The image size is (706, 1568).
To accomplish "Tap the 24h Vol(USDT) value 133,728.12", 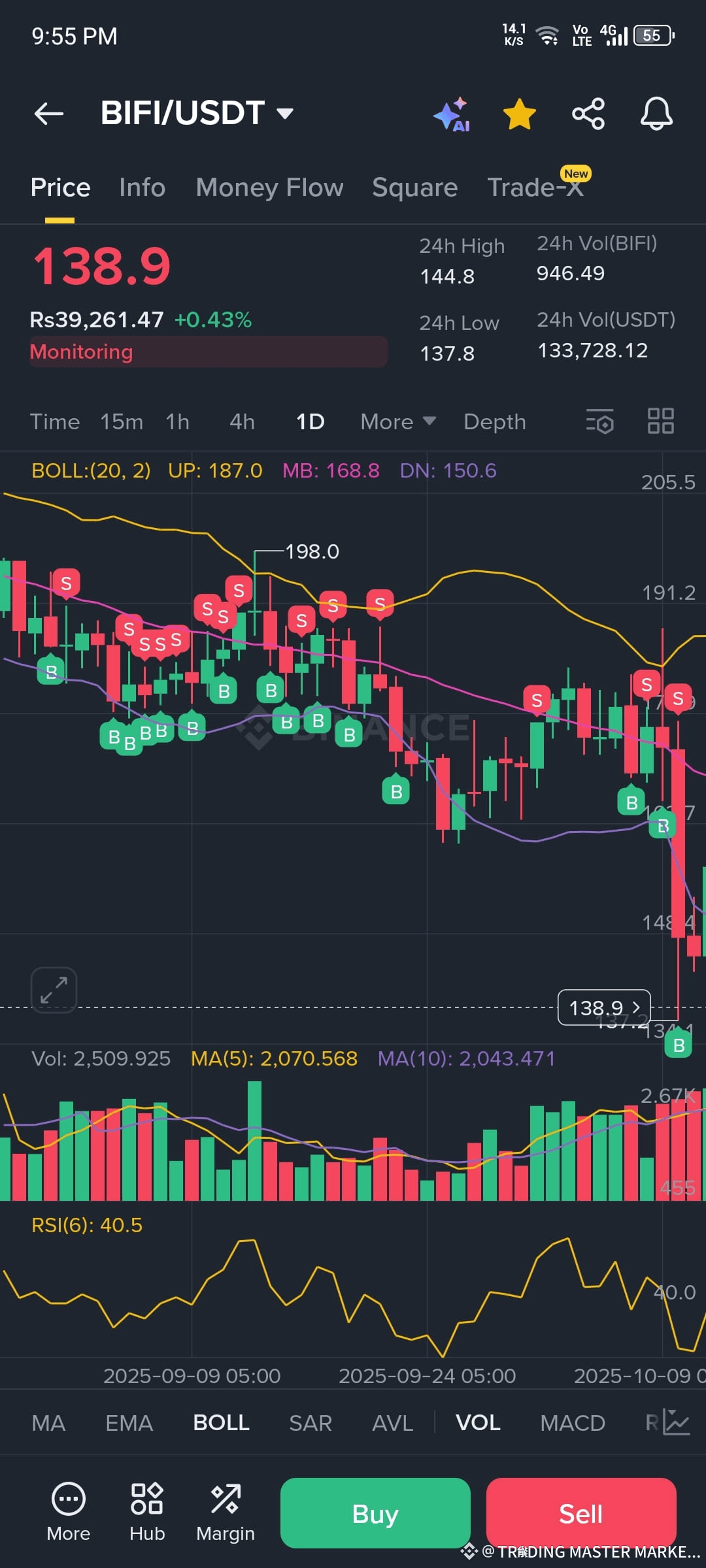I will [592, 351].
